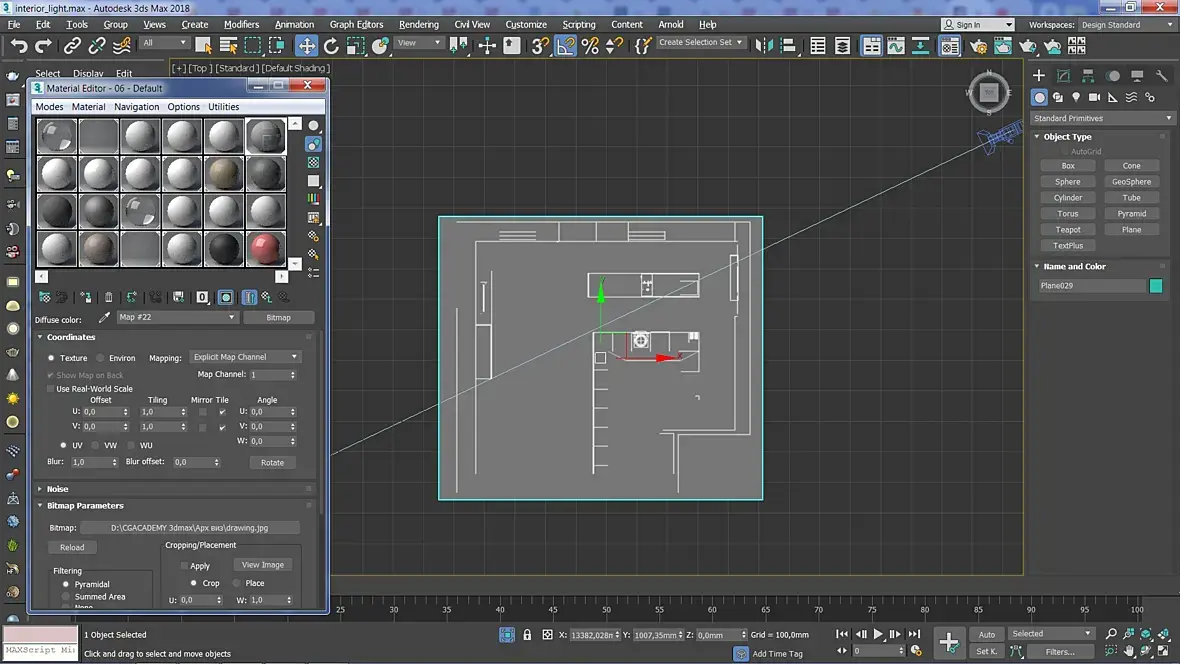Image resolution: width=1180 pixels, height=664 pixels.
Task: Select the Environ radio button
Action: click(101, 358)
